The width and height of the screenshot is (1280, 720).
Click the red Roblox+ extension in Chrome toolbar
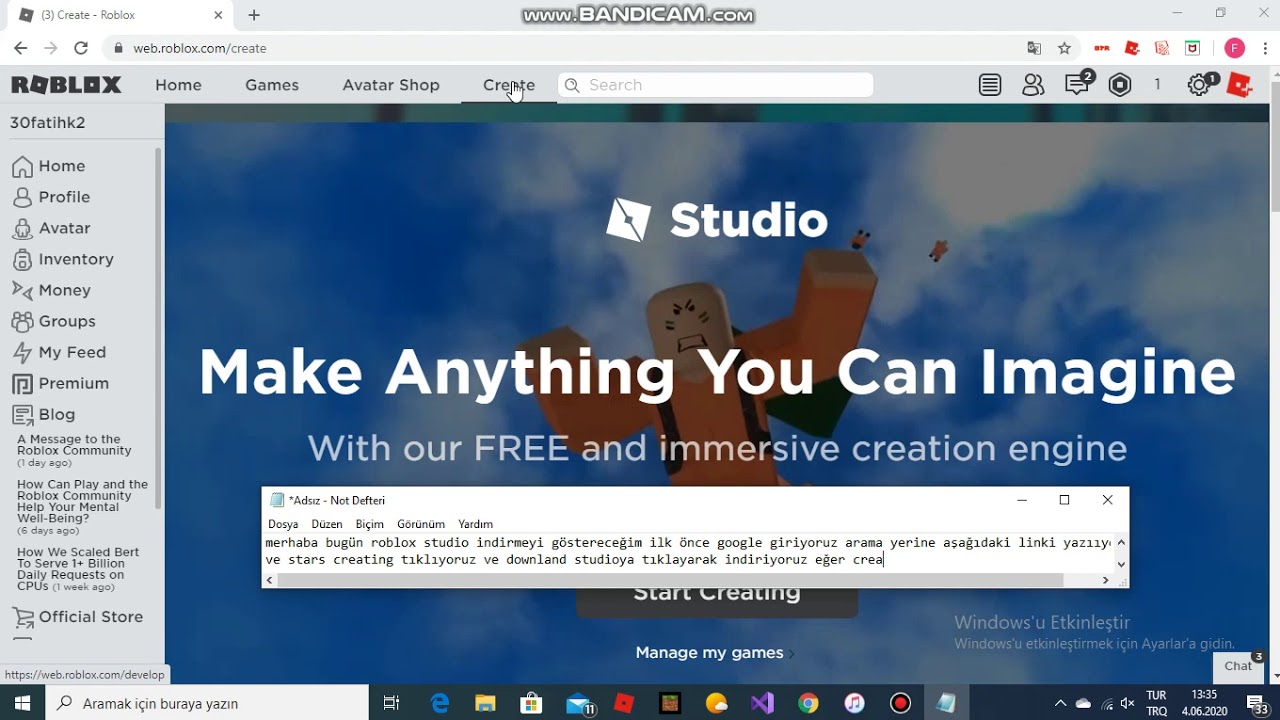click(1132, 48)
